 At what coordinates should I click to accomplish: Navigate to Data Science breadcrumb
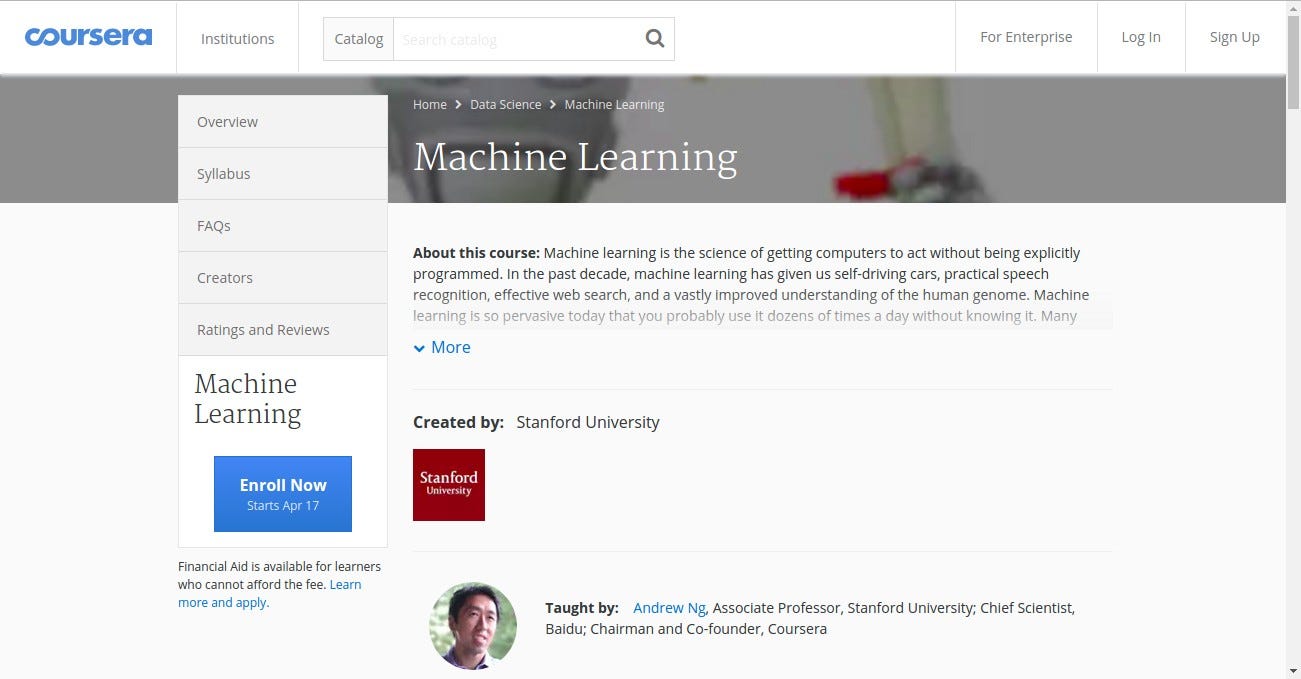(x=505, y=104)
